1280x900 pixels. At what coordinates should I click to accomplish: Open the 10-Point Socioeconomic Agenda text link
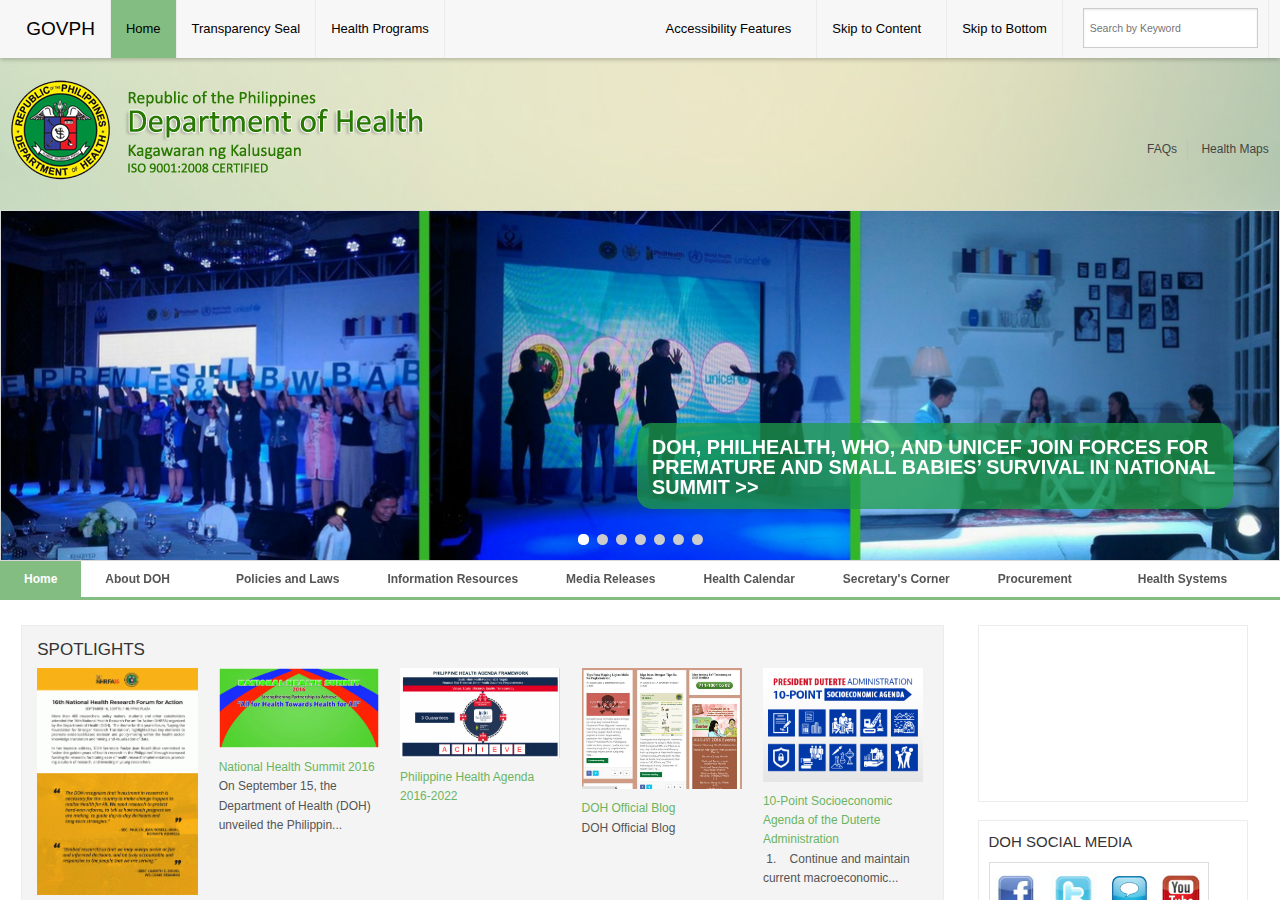coord(828,820)
